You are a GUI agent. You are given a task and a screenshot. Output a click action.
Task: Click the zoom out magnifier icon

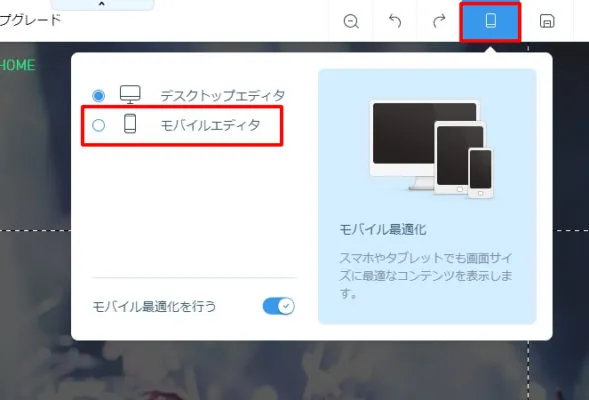point(351,21)
